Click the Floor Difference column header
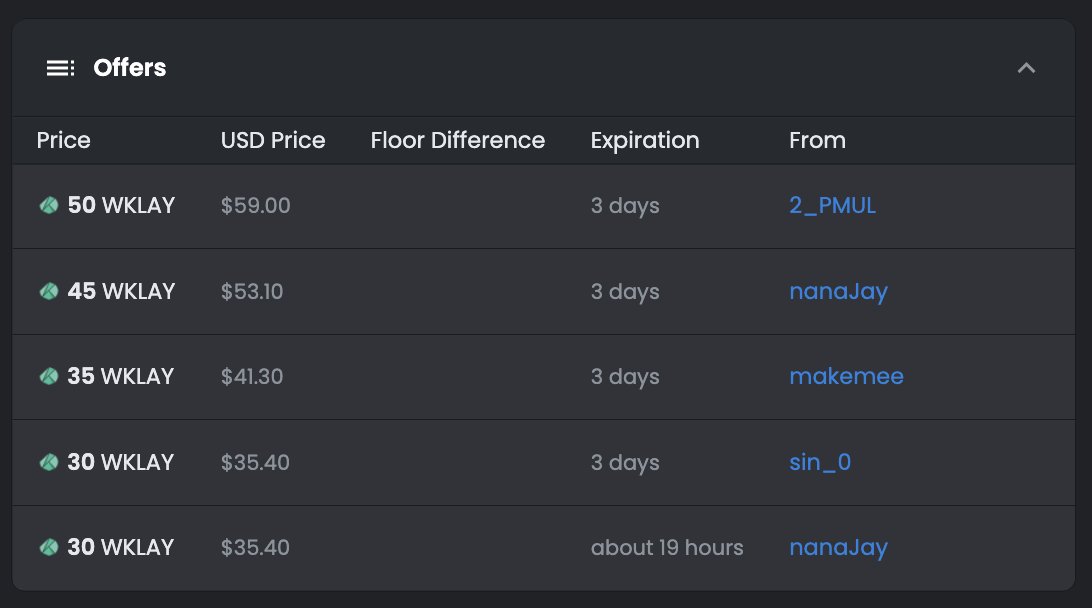 458,141
